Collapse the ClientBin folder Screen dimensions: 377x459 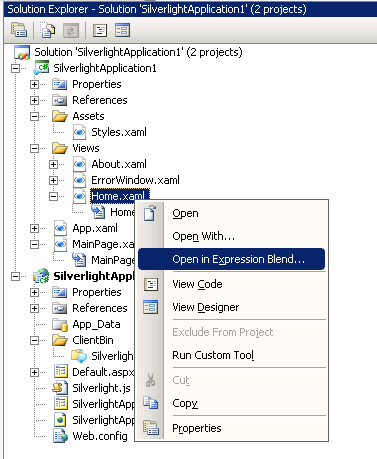tap(34, 340)
